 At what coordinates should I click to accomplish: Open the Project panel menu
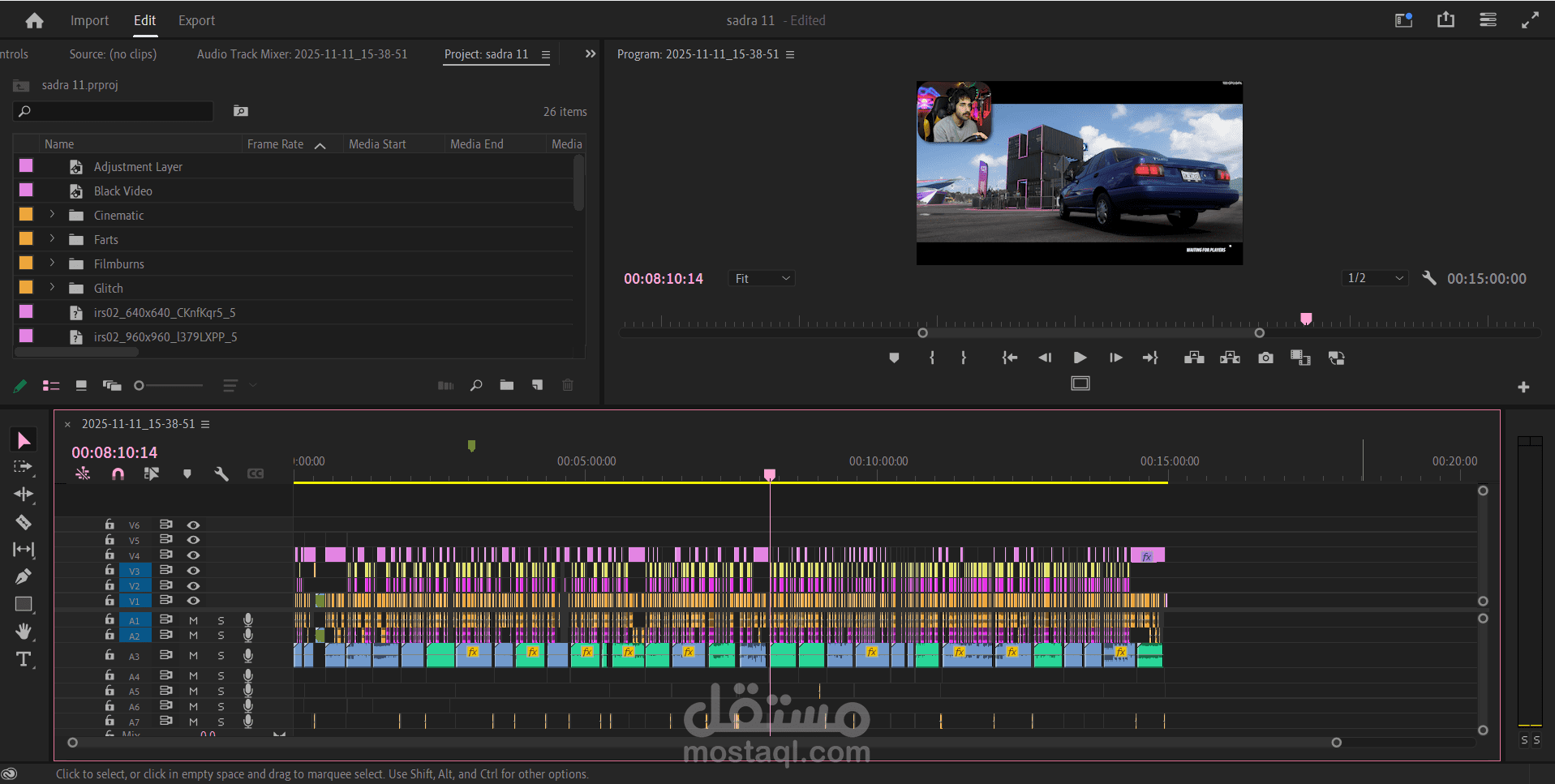[546, 55]
